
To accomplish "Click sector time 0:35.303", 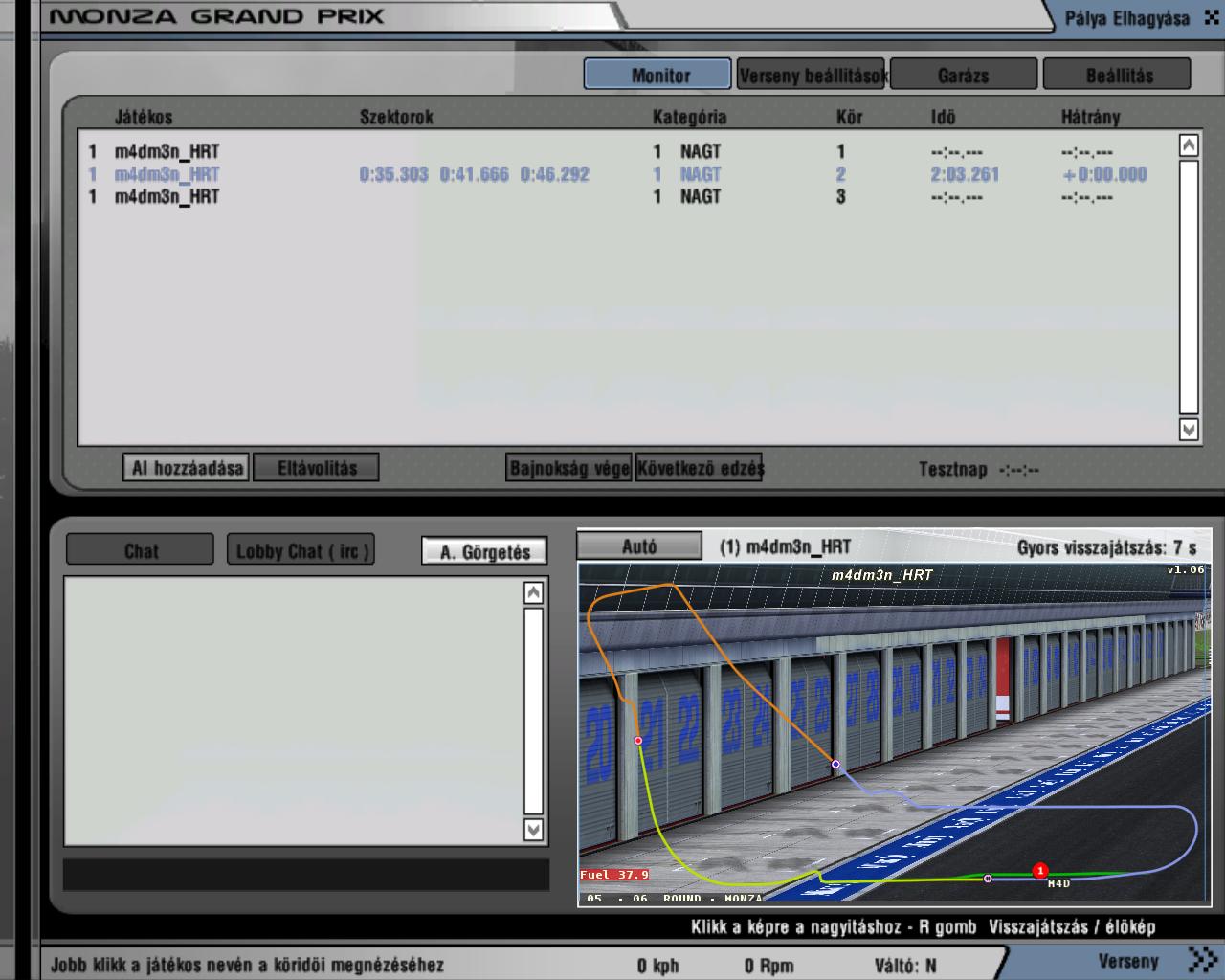I will coord(394,174).
